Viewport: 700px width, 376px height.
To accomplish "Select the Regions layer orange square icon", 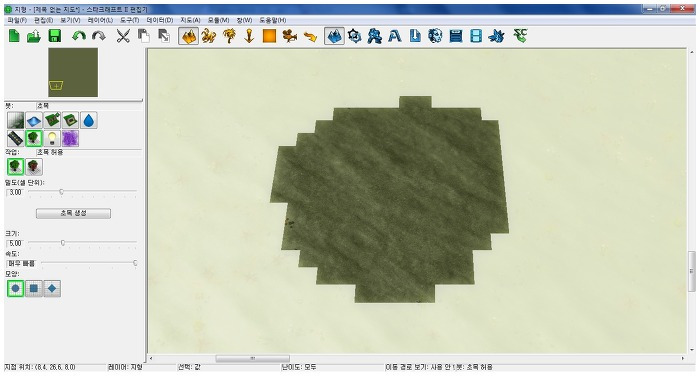I will [x=269, y=36].
